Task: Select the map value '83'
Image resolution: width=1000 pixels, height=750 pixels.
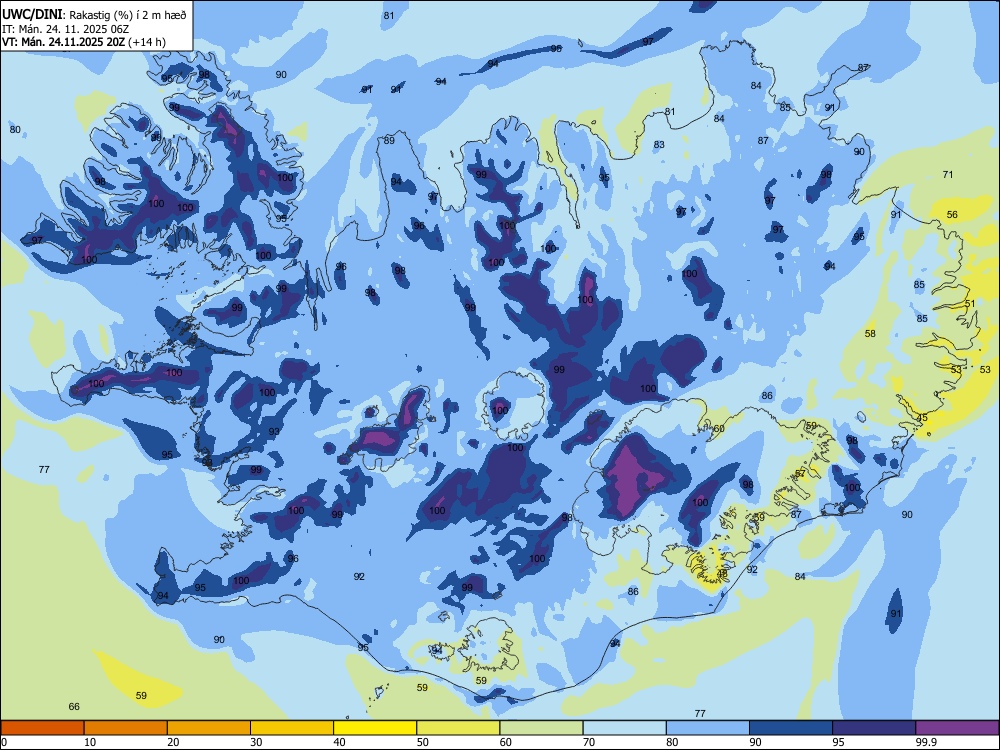Action: [x=659, y=144]
